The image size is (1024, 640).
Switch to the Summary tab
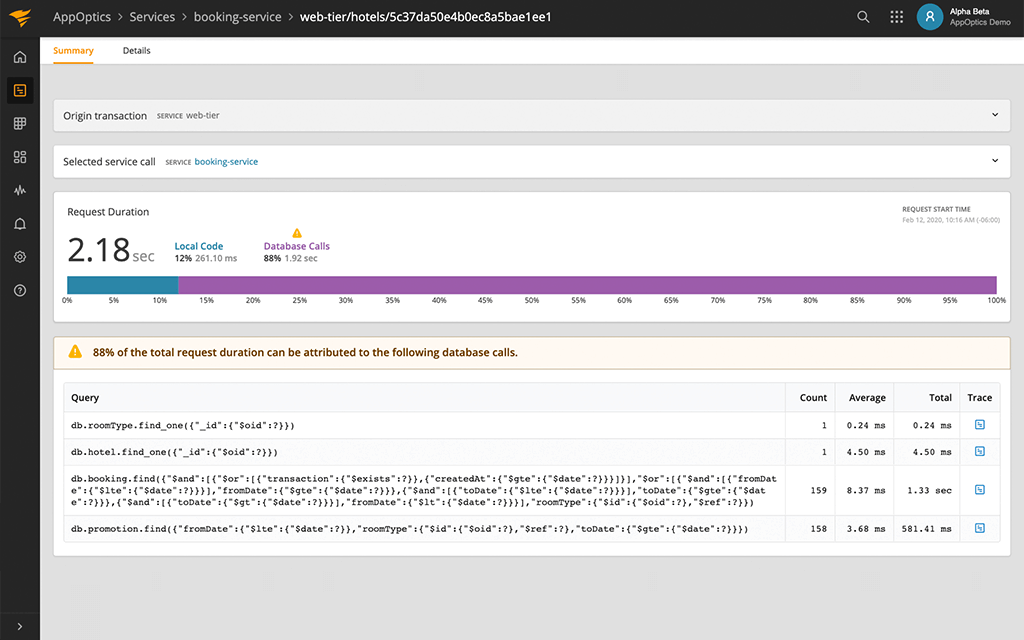73,50
